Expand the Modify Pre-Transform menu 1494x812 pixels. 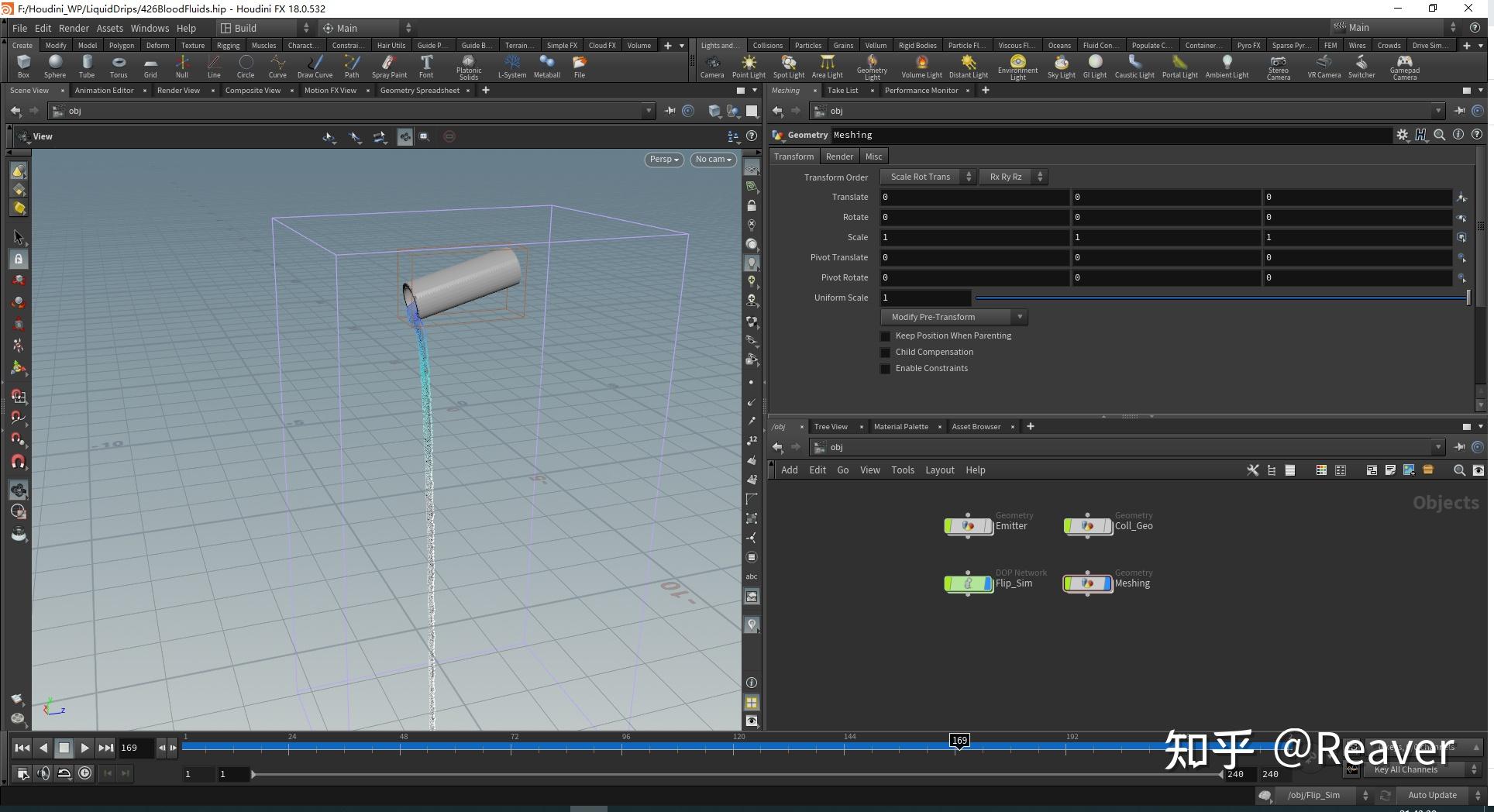(954, 317)
